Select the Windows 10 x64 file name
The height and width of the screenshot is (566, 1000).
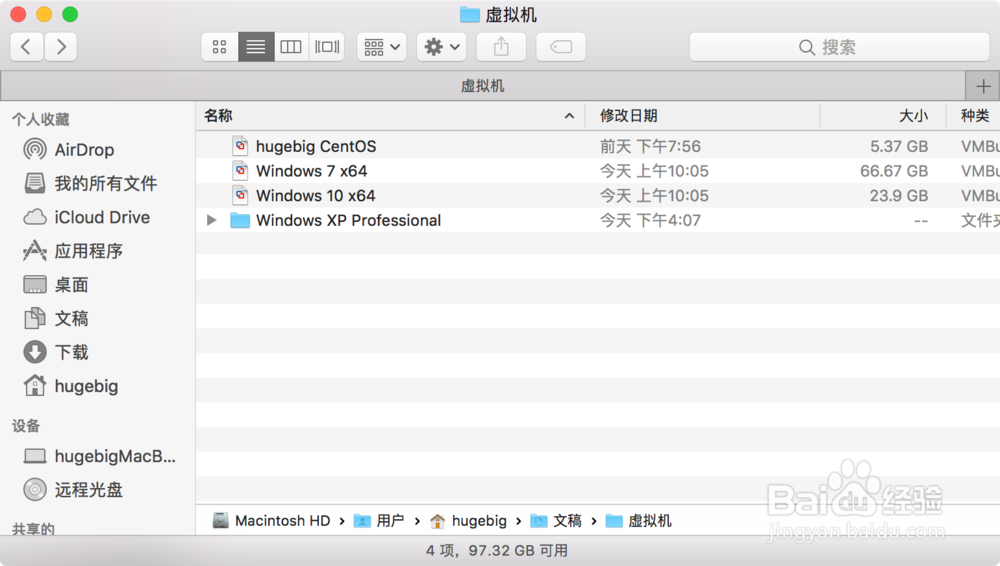[x=316, y=195]
